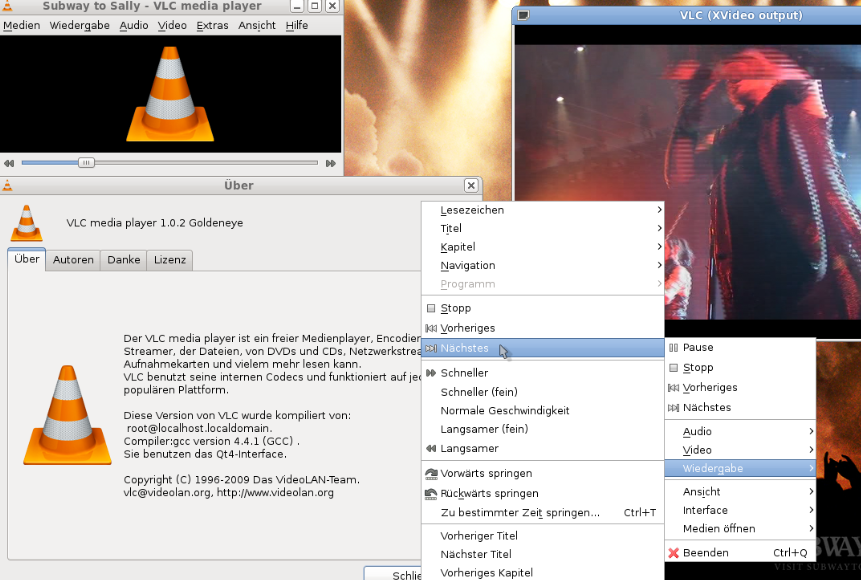Click the highlighted Wiedergabe context menu entry
861x580 pixels.
[740, 469]
